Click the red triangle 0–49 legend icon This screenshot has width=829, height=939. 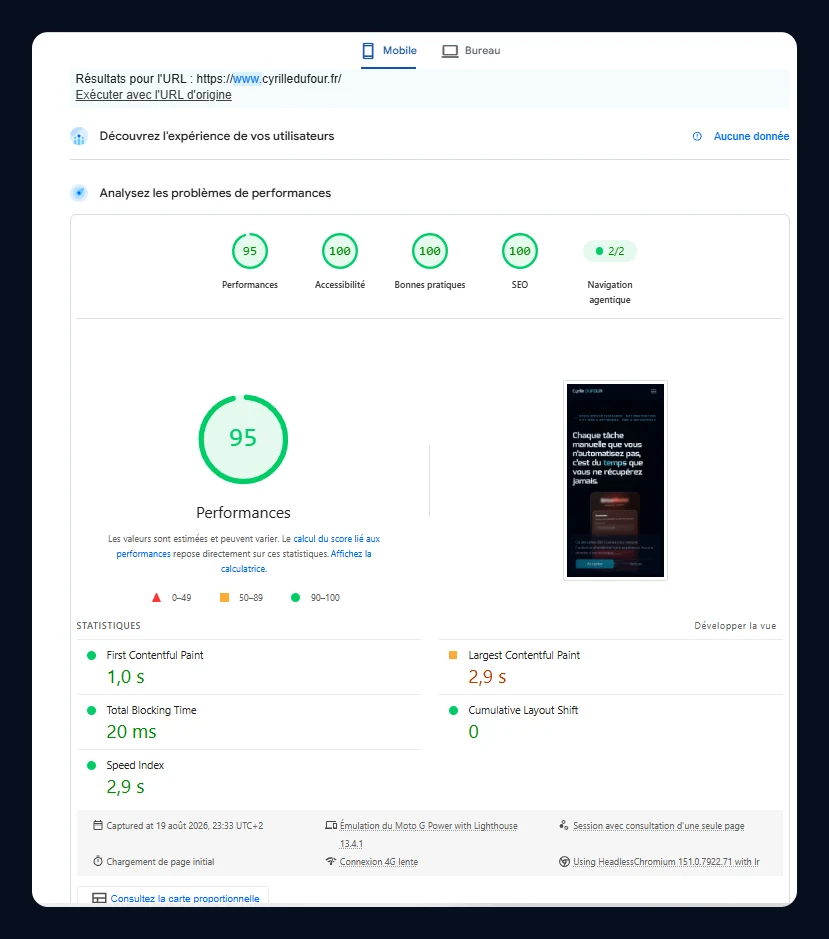pyautogui.click(x=156, y=598)
